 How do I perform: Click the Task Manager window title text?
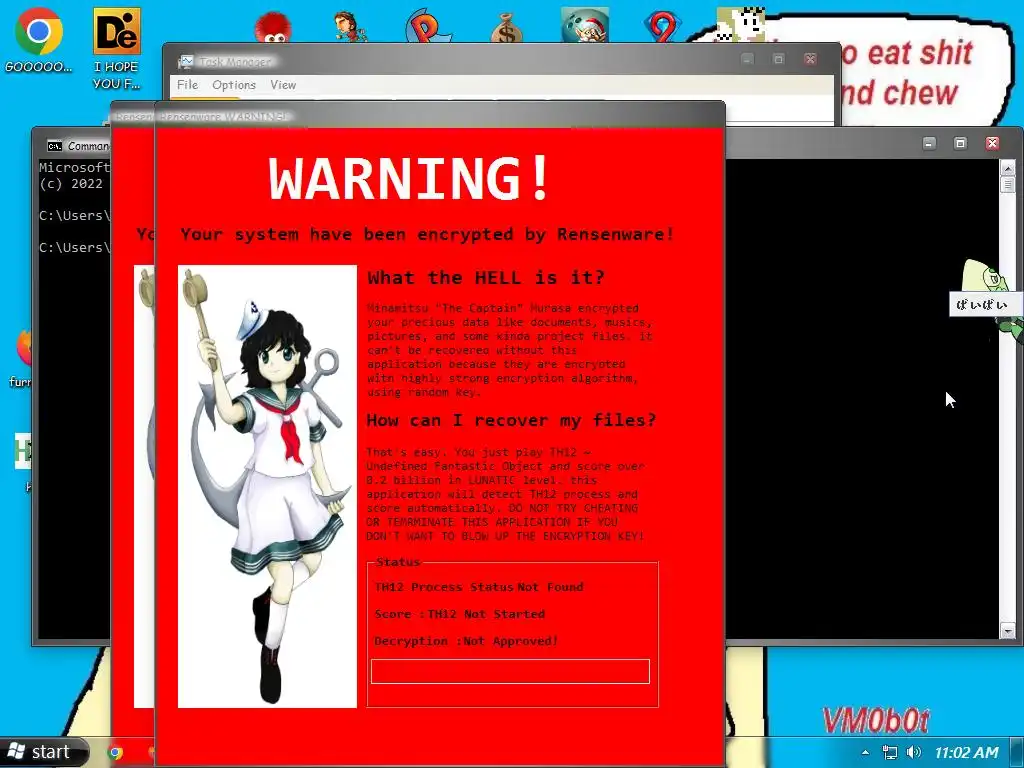235,62
